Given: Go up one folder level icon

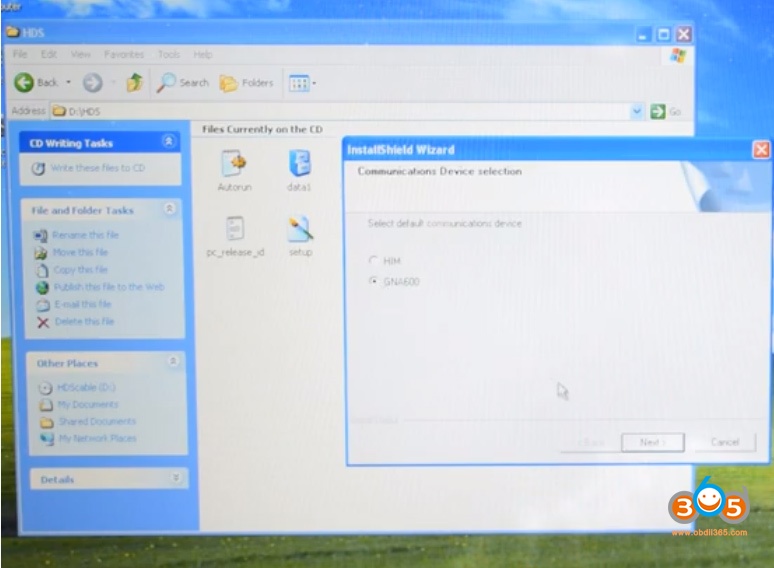Looking at the screenshot, I should click(x=134, y=82).
